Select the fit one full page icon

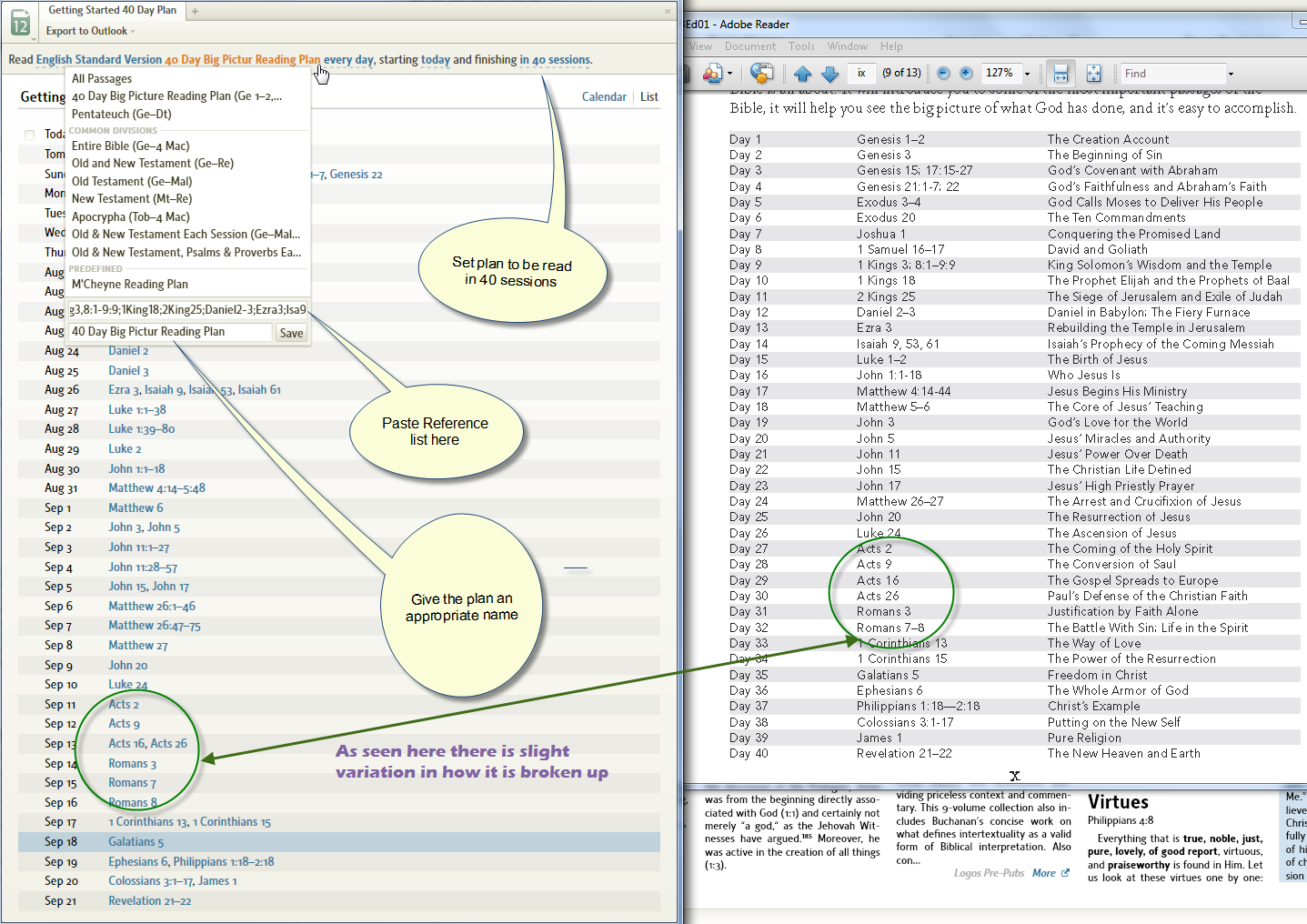(1093, 73)
